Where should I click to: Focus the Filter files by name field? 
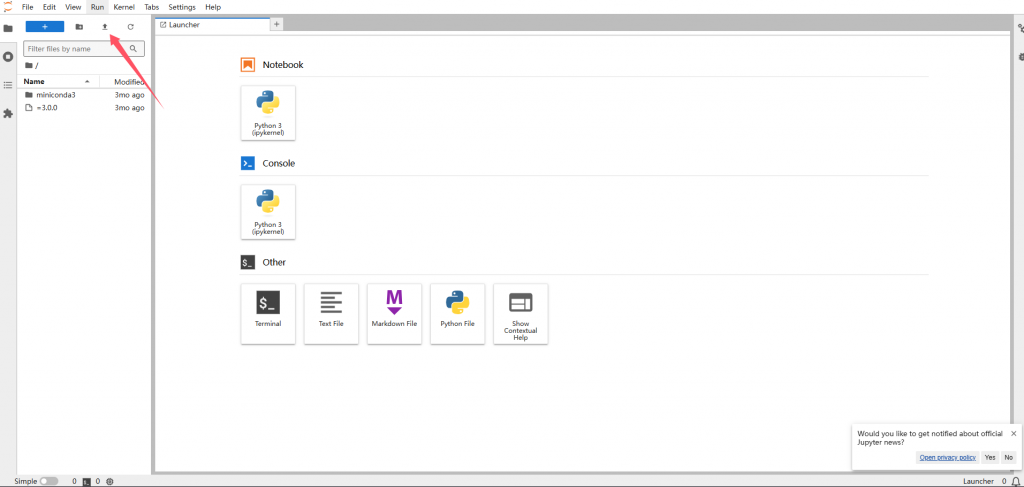click(x=84, y=49)
